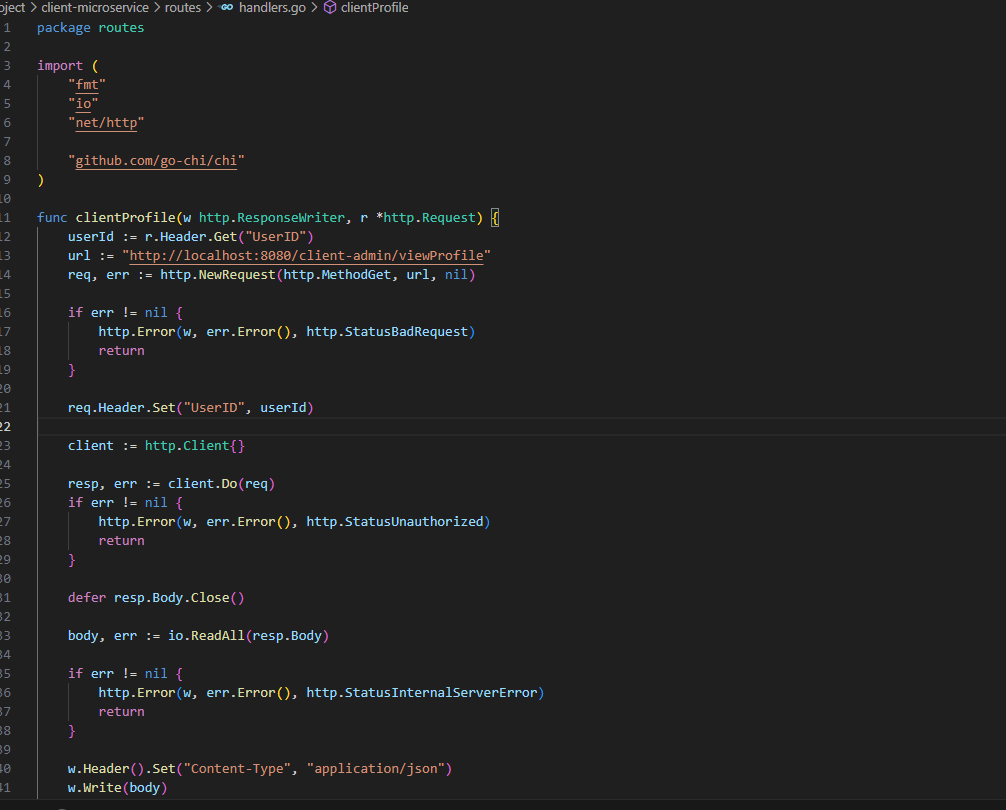Click return statement on line 37
Viewport: 1006px width, 810px height.
point(121,712)
